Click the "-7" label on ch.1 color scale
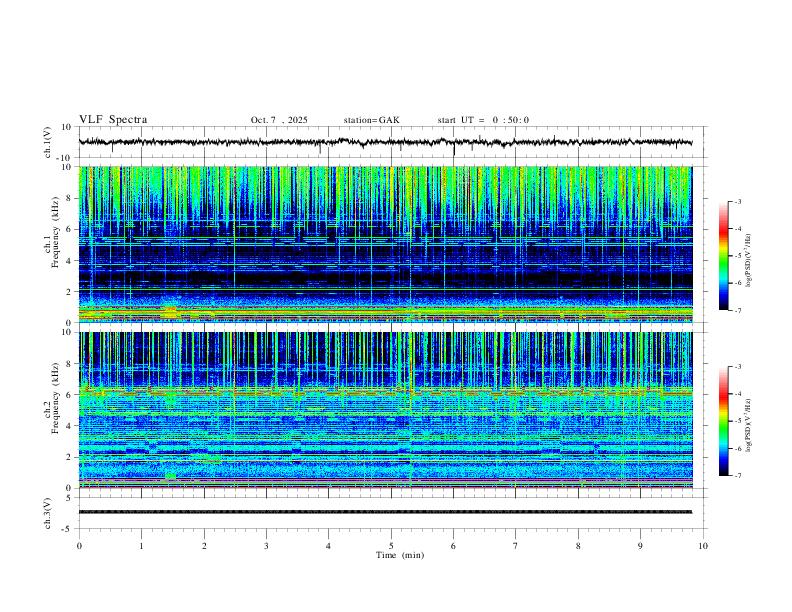Image resolution: width=792 pixels, height=612 pixels. point(737,311)
